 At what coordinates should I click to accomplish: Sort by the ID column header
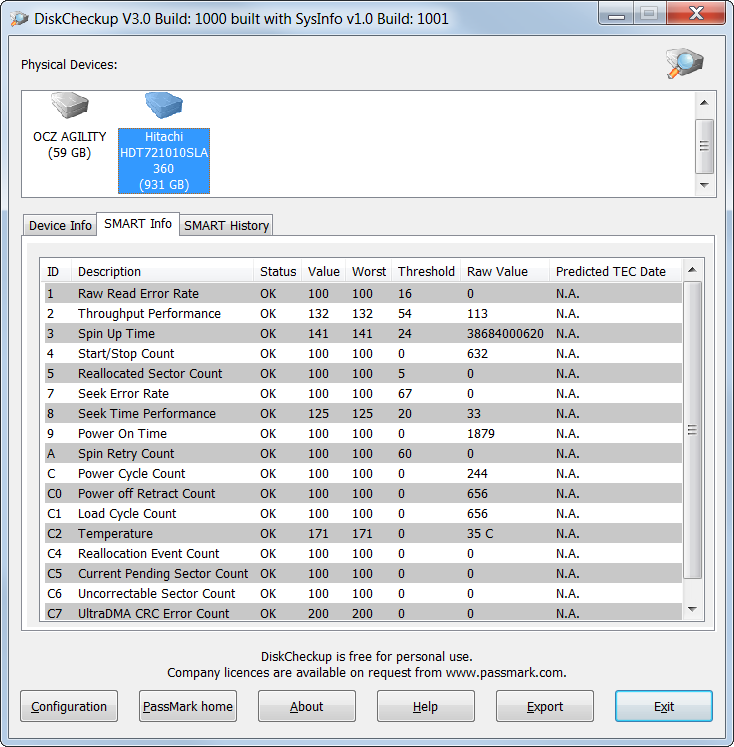pos(56,271)
